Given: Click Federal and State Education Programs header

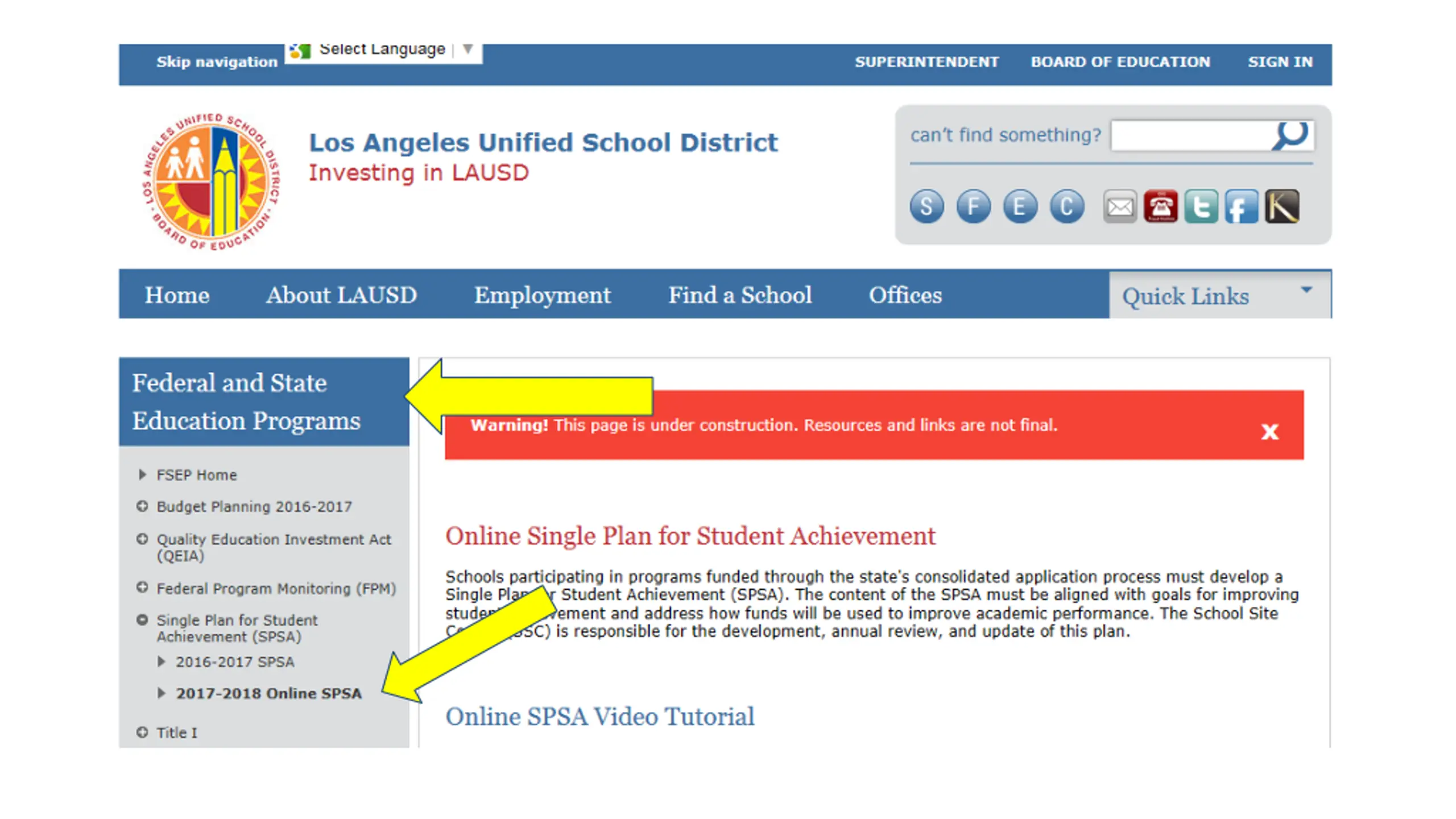Looking at the screenshot, I should pyautogui.click(x=264, y=402).
